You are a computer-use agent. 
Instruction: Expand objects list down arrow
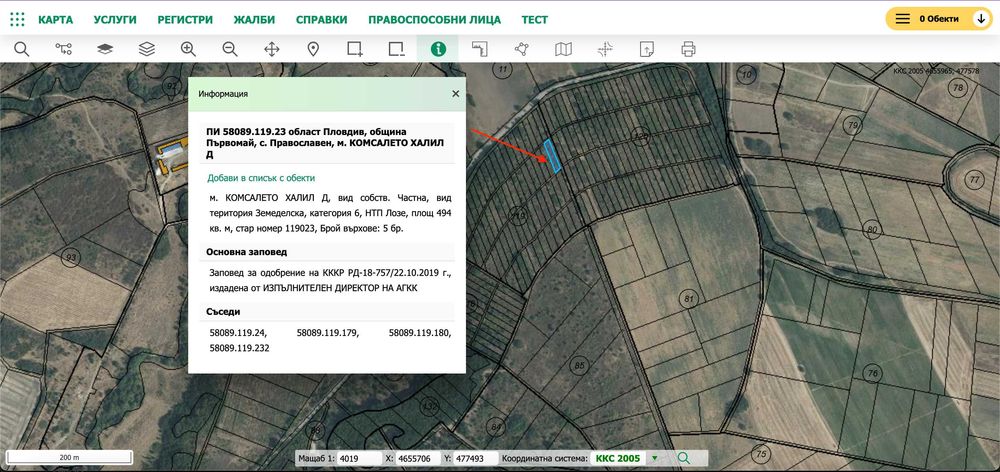click(981, 19)
